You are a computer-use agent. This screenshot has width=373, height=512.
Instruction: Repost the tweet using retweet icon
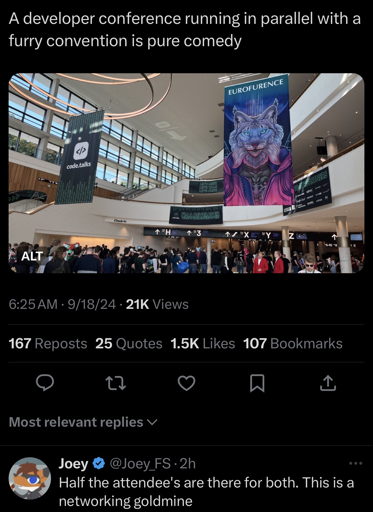point(116,383)
